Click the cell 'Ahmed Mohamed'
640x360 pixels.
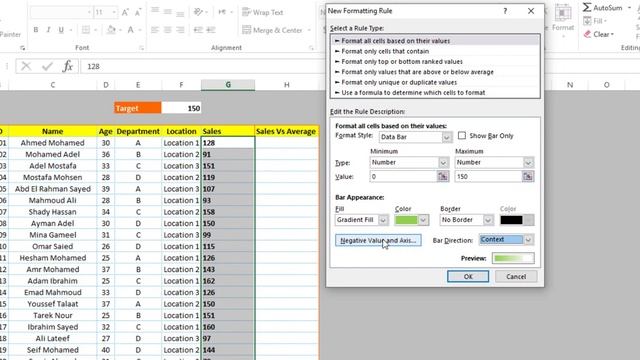(x=52, y=143)
